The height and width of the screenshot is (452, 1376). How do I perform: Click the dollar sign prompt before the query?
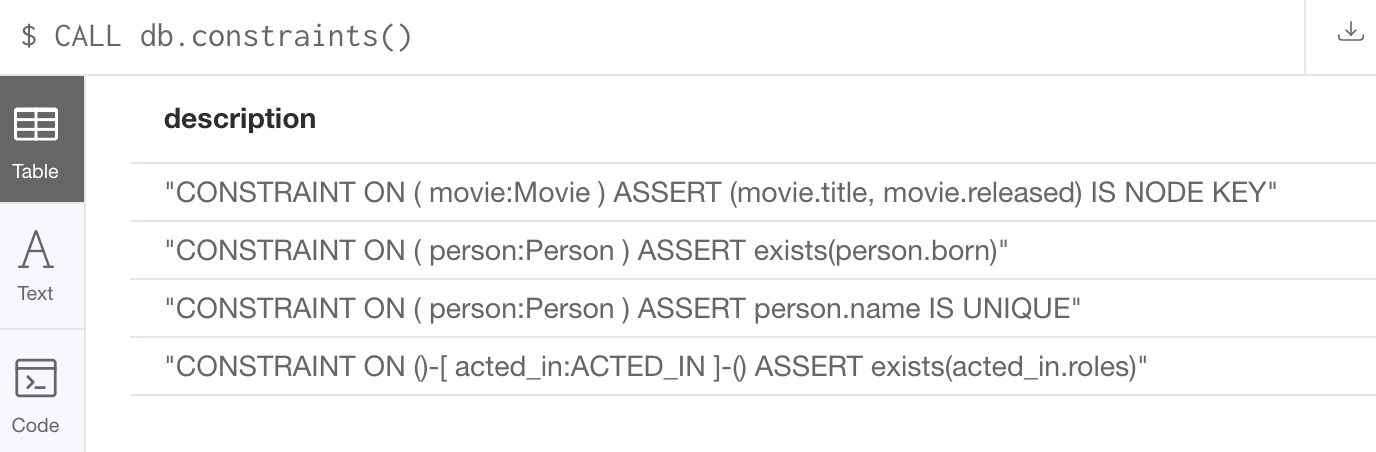point(29,37)
